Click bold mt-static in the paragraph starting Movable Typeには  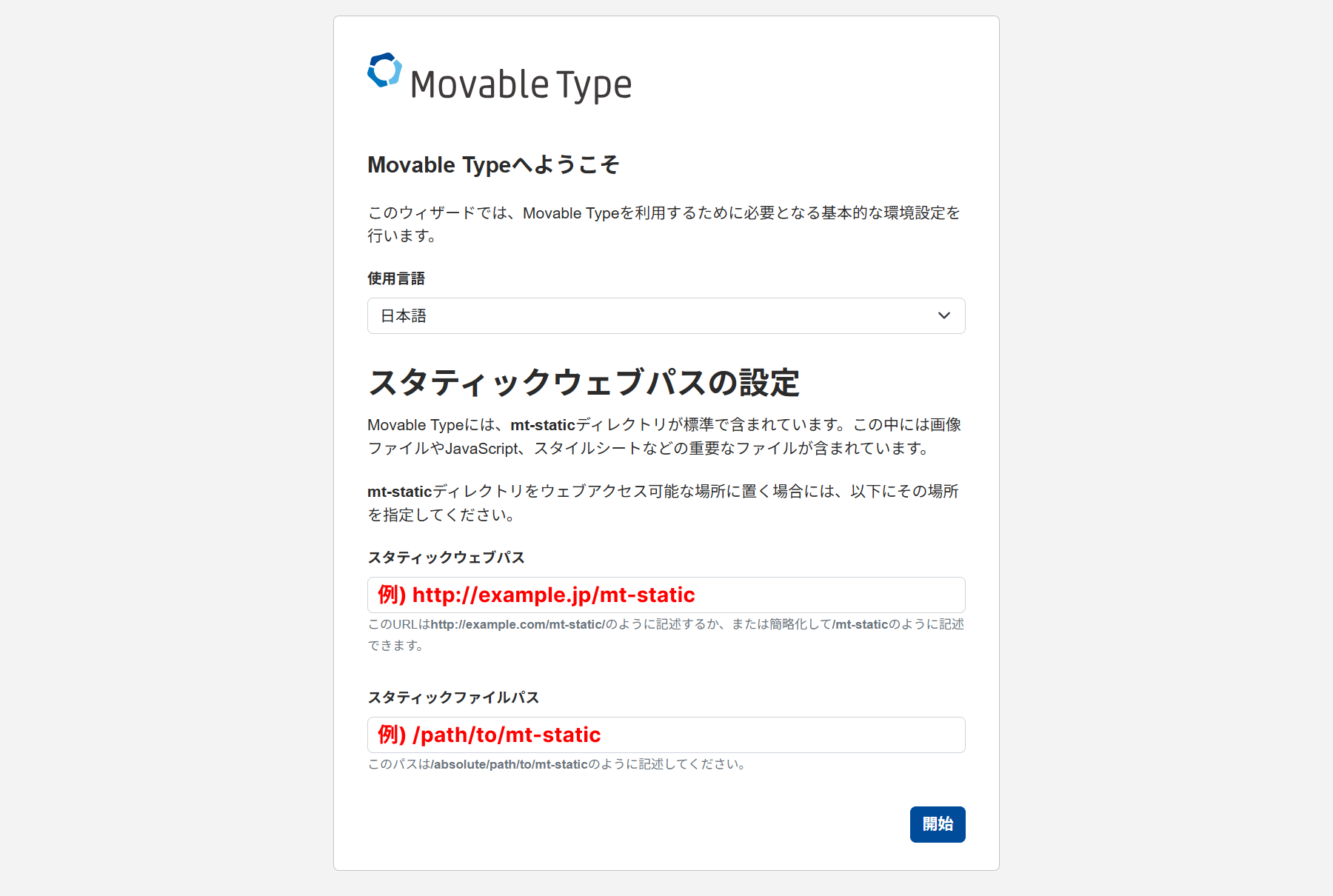coord(543,425)
